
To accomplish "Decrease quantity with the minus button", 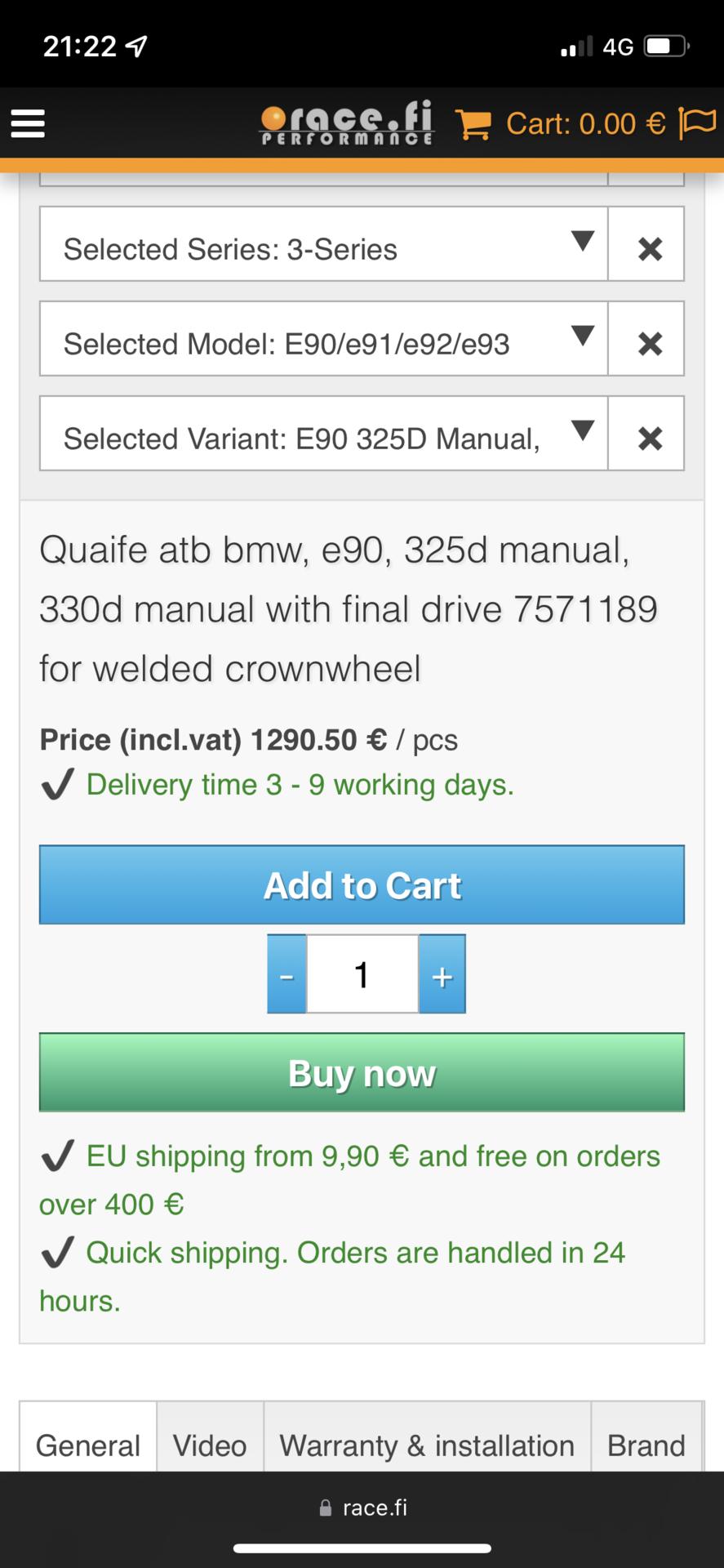I will click(x=286, y=974).
